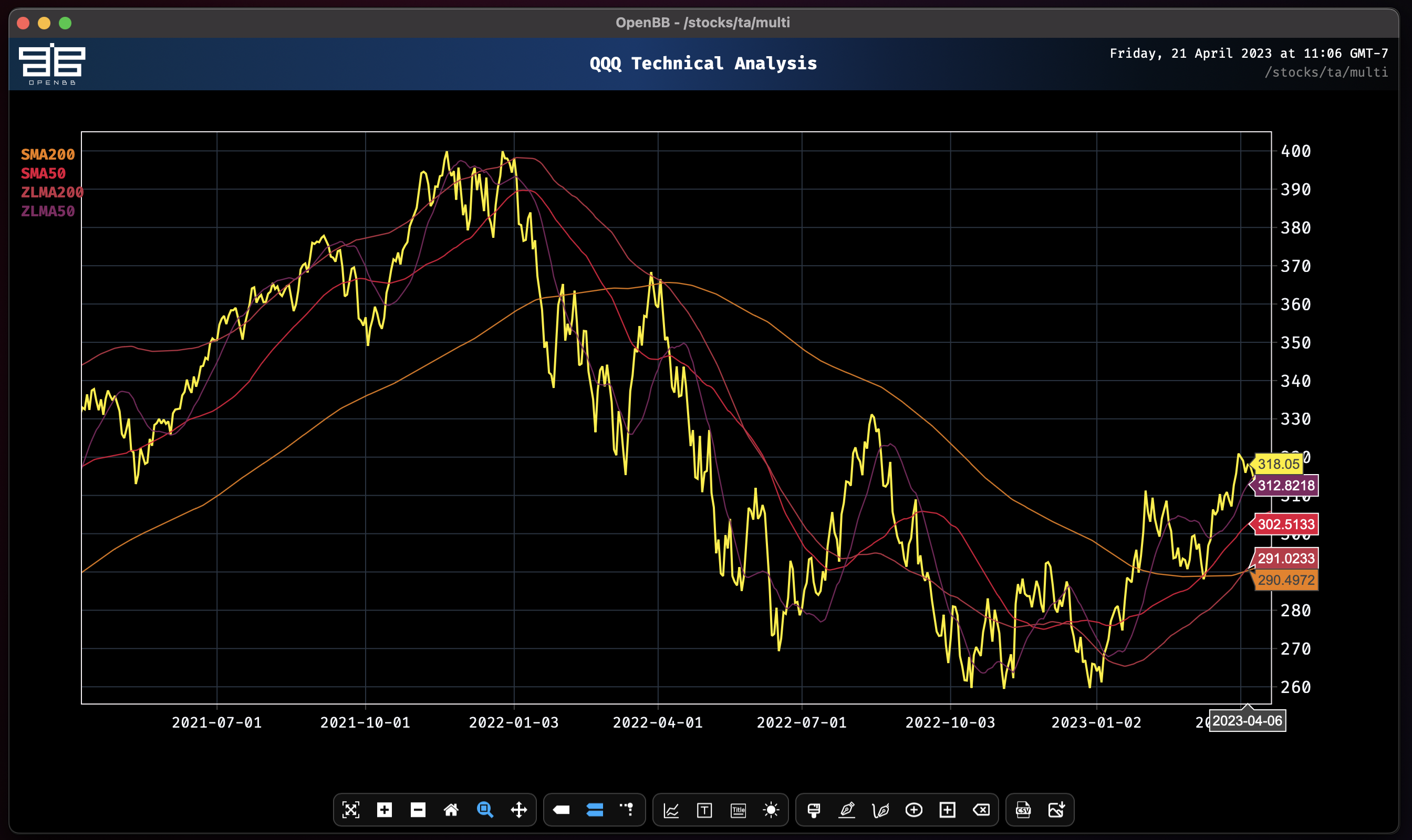Click the 302.5133 value label
This screenshot has width=1412, height=840.
1285,524
